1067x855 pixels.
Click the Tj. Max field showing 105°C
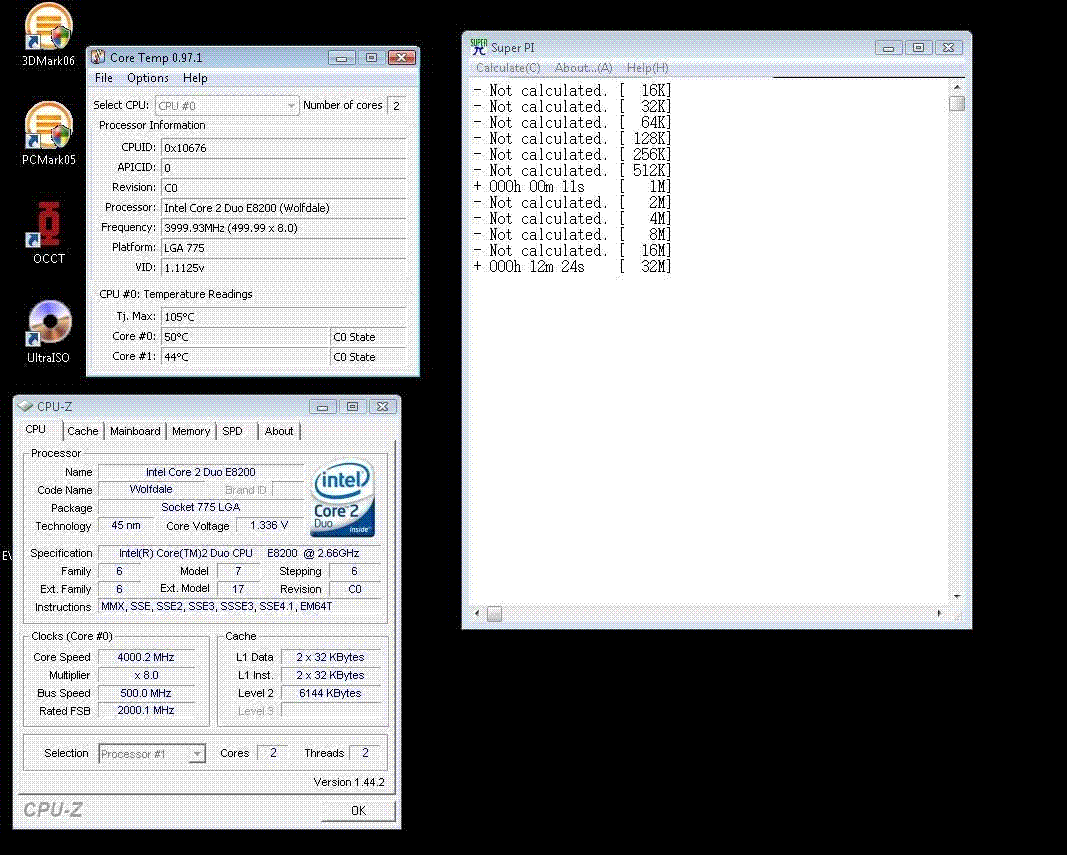click(283, 317)
